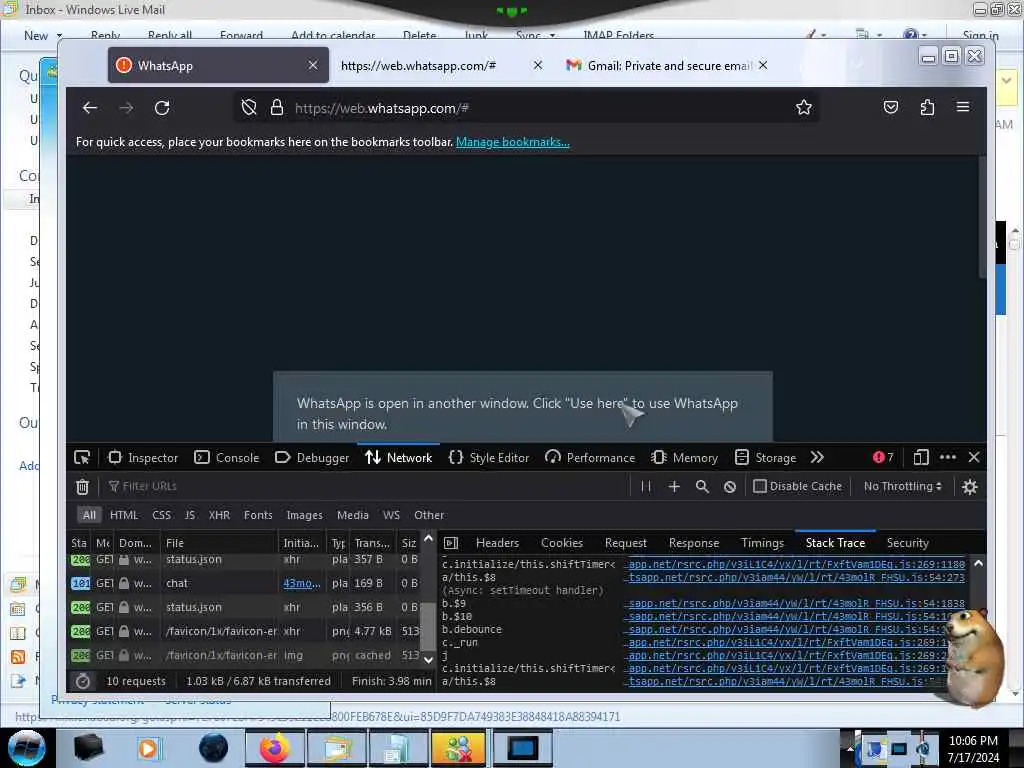The image size is (1024, 768).
Task: Open the New dropdown in Windows Live Mail
Action: [x=43, y=35]
